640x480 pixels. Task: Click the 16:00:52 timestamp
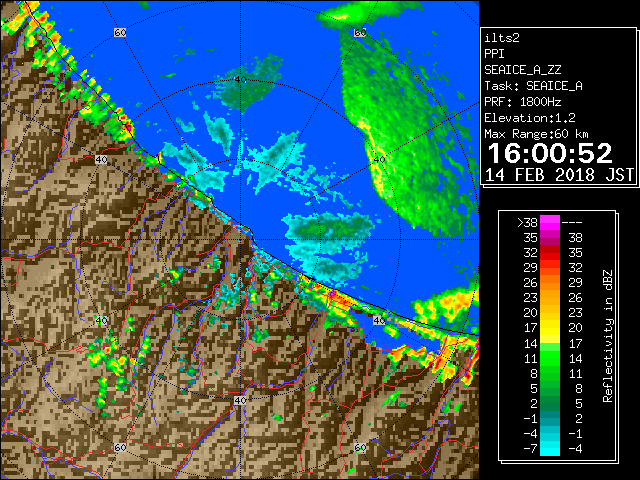click(x=550, y=153)
